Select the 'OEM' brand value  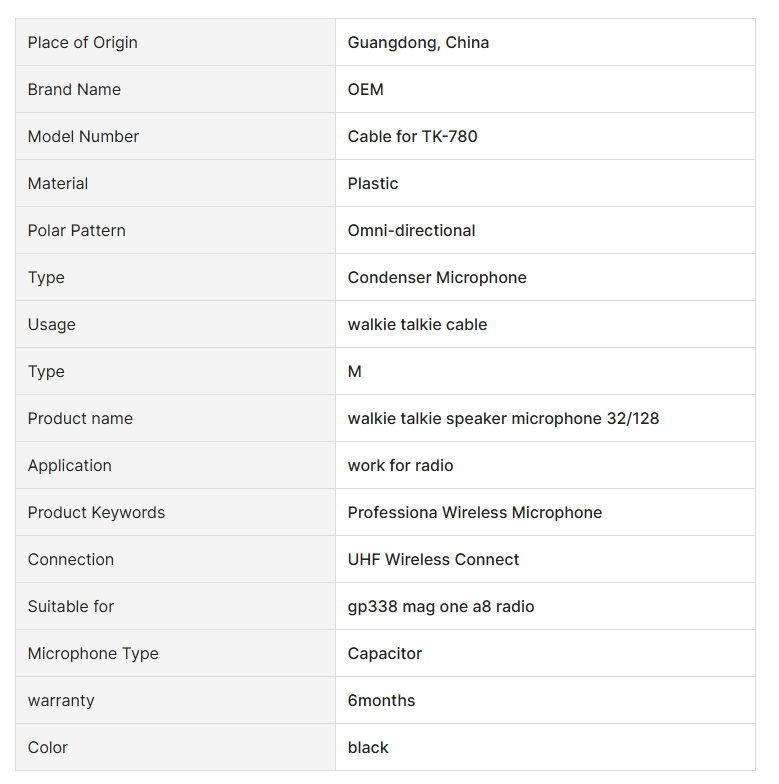coord(365,89)
